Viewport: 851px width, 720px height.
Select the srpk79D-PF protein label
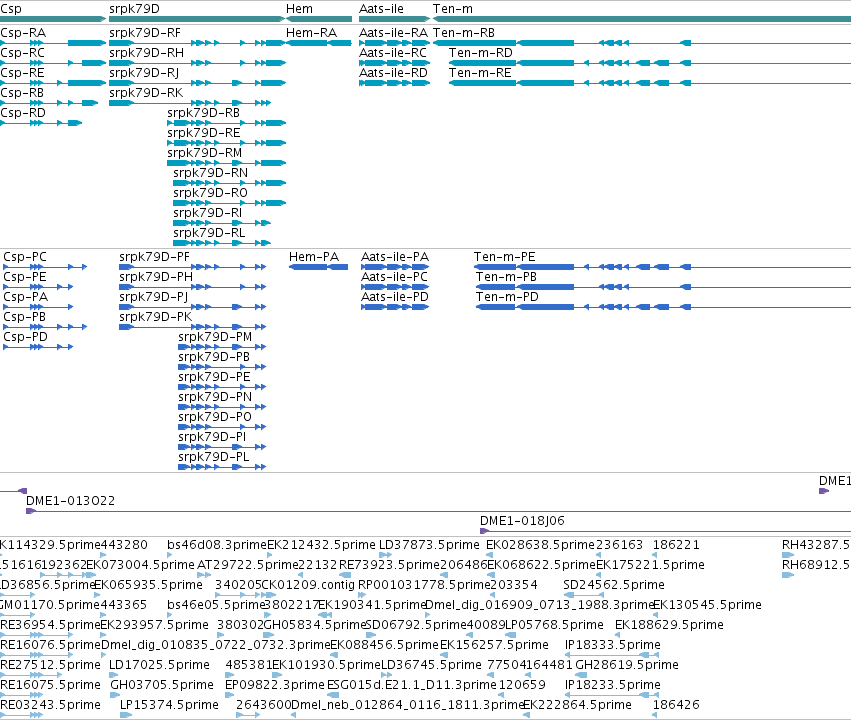pos(155,257)
